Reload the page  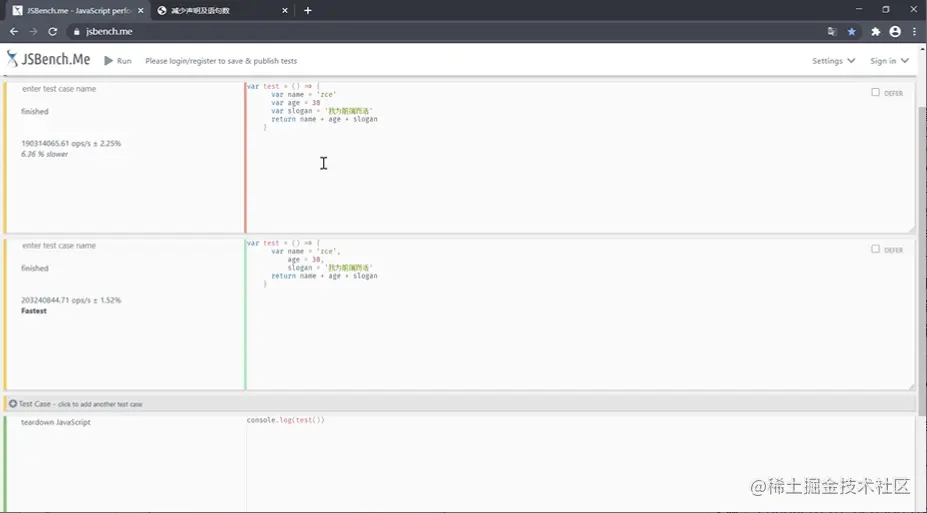click(53, 31)
